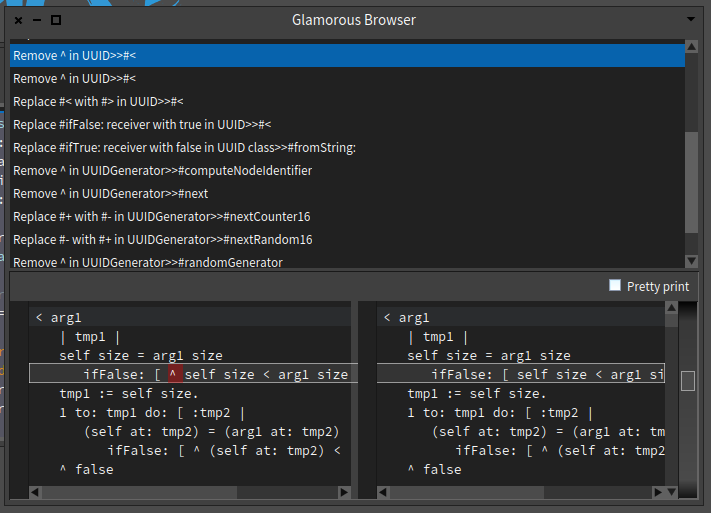Click the left scroll arrow of left code pane

35,492
